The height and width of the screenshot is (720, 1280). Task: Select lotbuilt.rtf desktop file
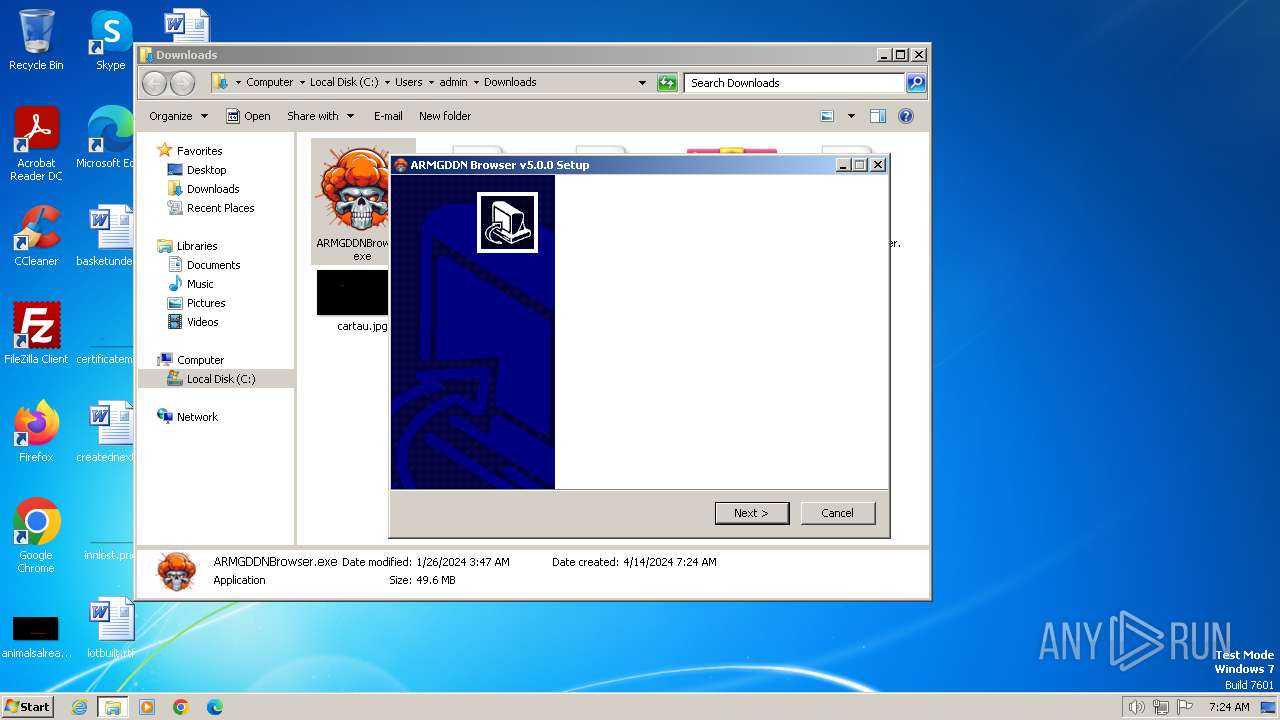[110, 628]
